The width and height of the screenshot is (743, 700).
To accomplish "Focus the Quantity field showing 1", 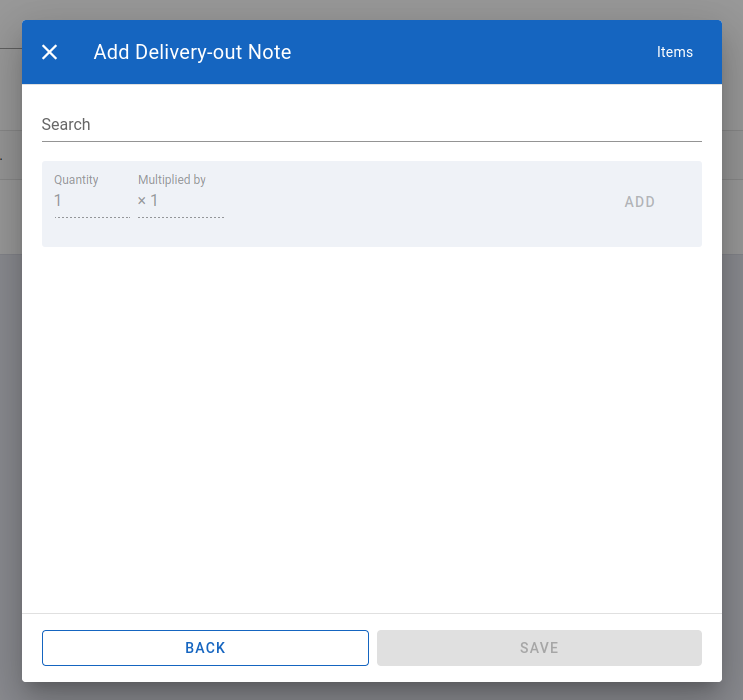I will (x=90, y=201).
